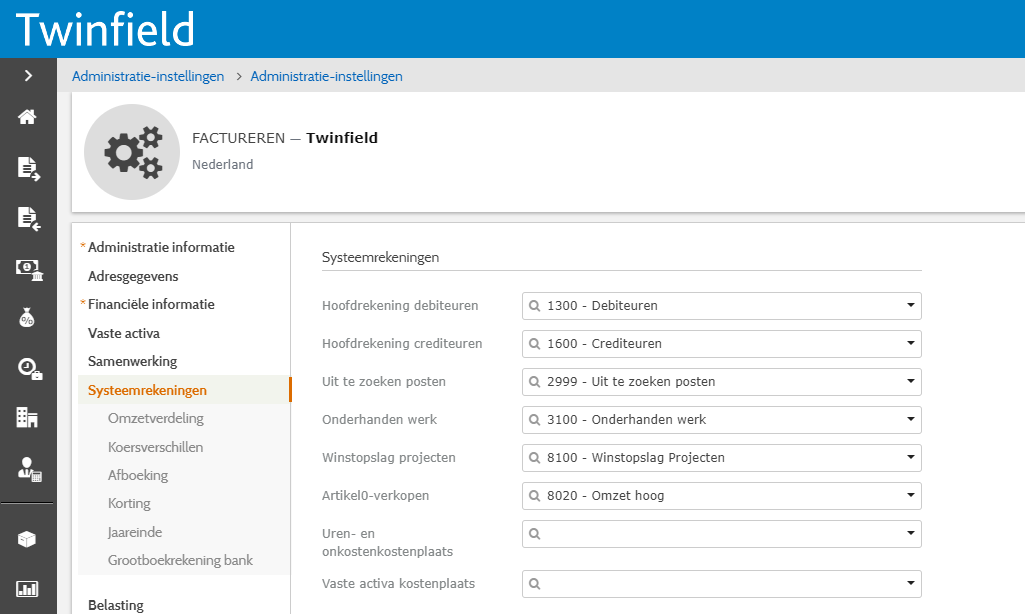Go to the Home icon in sidebar
Screen dimensions: 1025x614
tap(28, 117)
